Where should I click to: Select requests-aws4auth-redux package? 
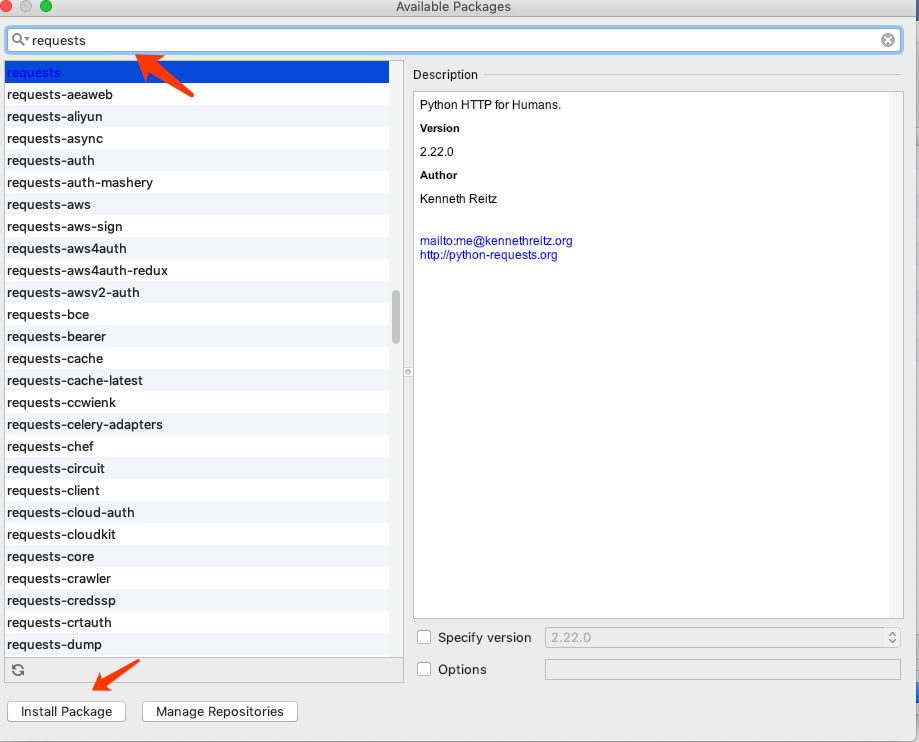(197, 270)
